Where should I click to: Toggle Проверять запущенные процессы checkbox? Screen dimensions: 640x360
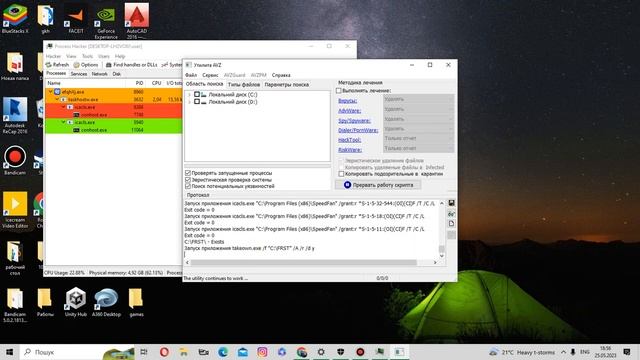click(188, 173)
